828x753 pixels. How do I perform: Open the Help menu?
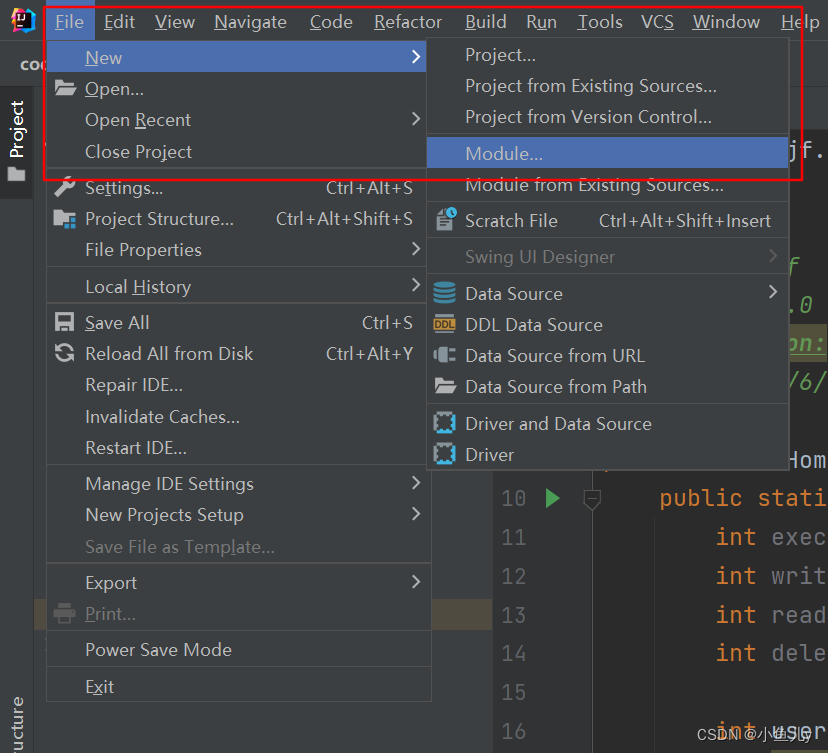(x=800, y=22)
